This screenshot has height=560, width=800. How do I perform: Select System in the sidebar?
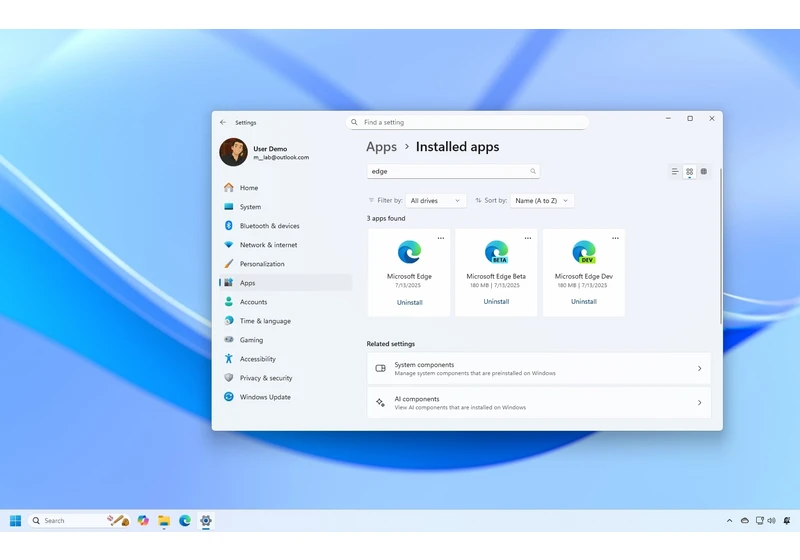coord(286,207)
